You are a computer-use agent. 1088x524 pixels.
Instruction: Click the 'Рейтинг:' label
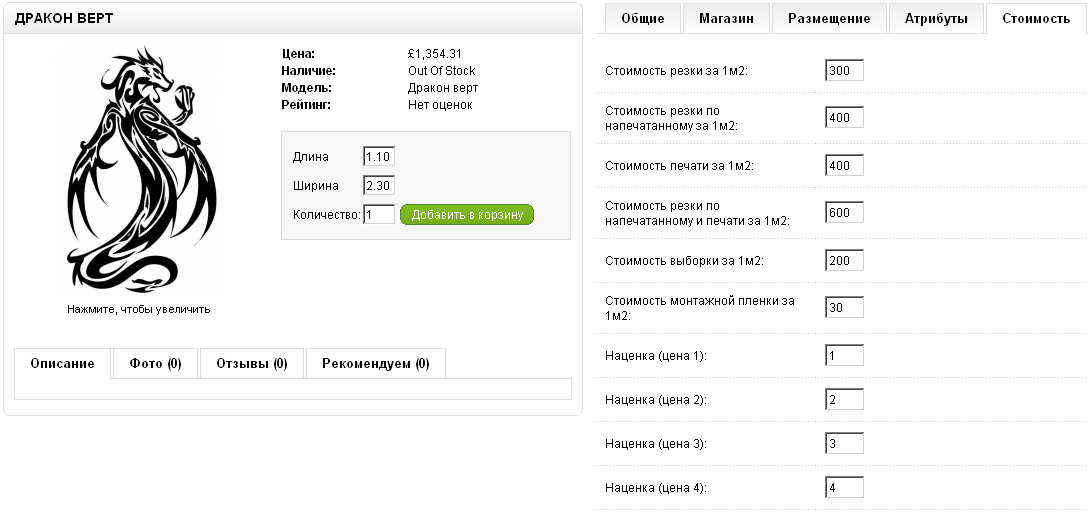[306, 105]
